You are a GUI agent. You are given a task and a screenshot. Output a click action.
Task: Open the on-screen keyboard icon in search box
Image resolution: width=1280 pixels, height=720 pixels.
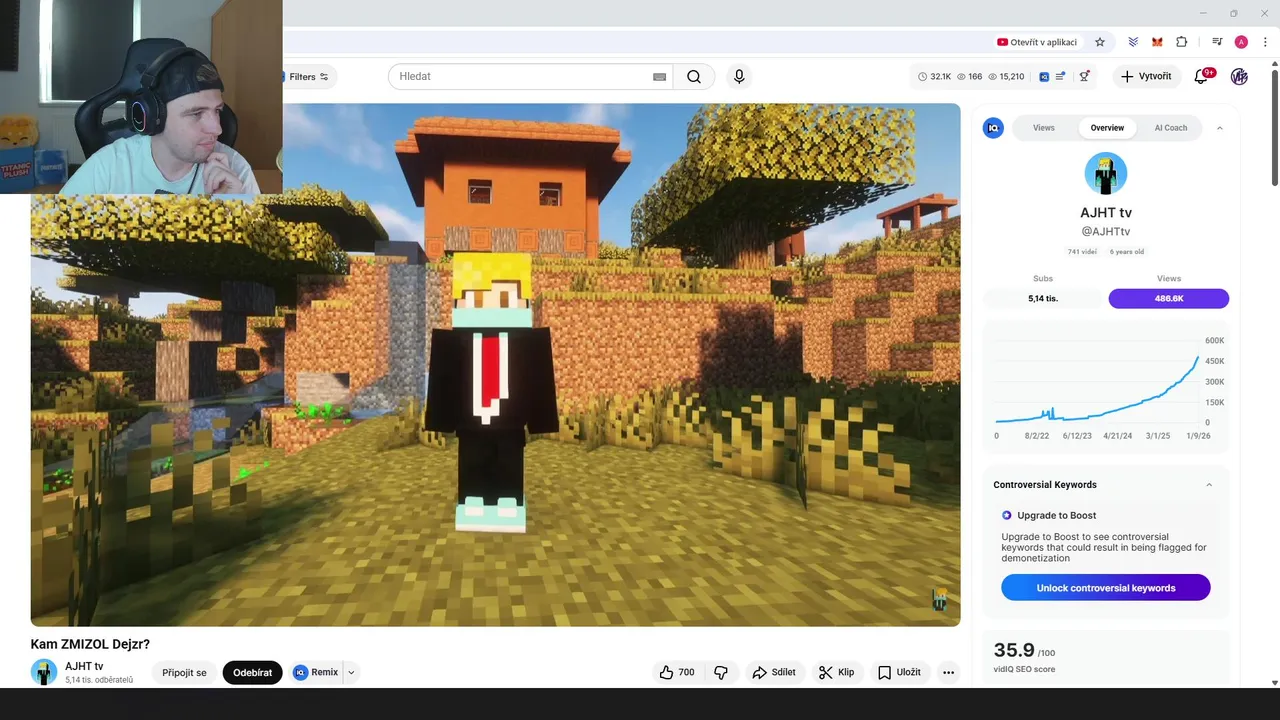[660, 77]
